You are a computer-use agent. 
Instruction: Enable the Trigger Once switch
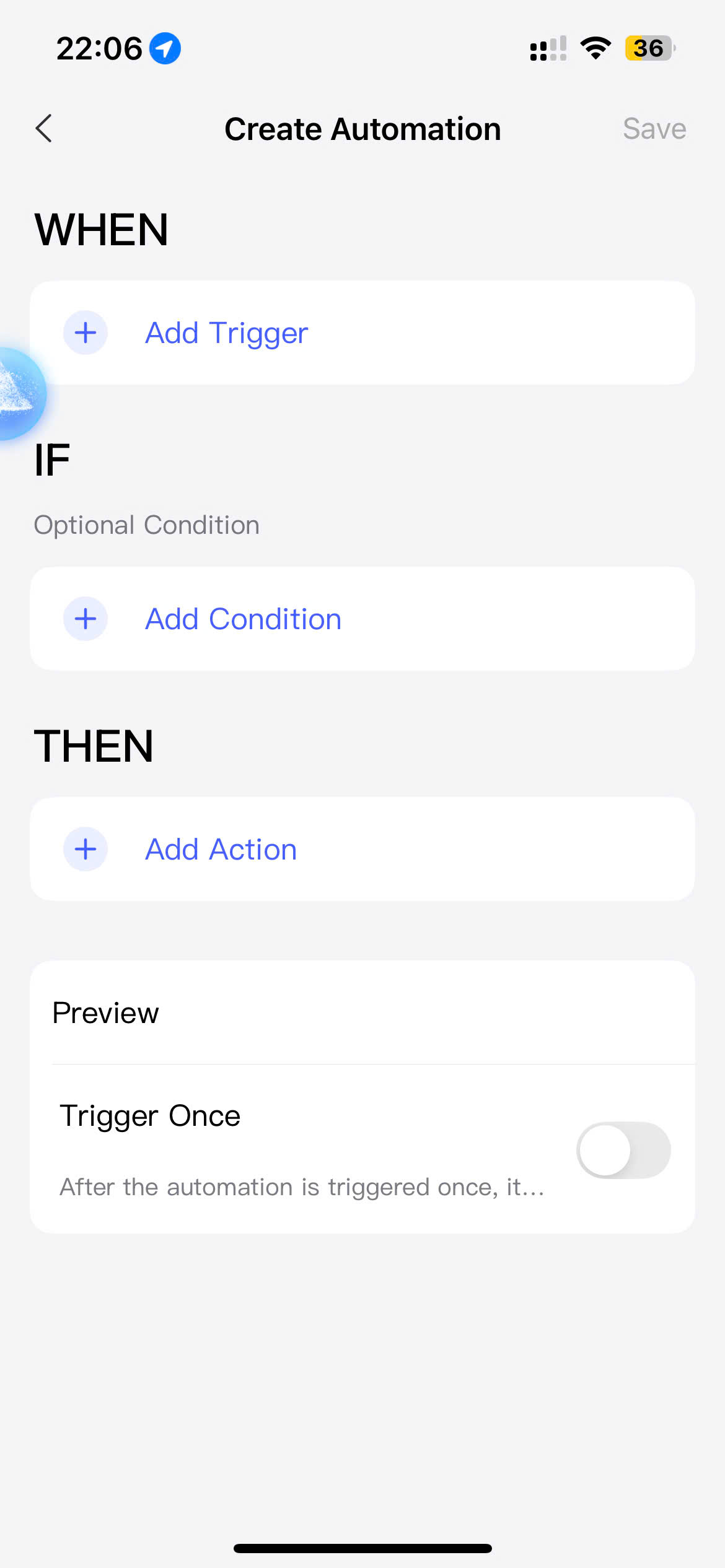point(623,1150)
